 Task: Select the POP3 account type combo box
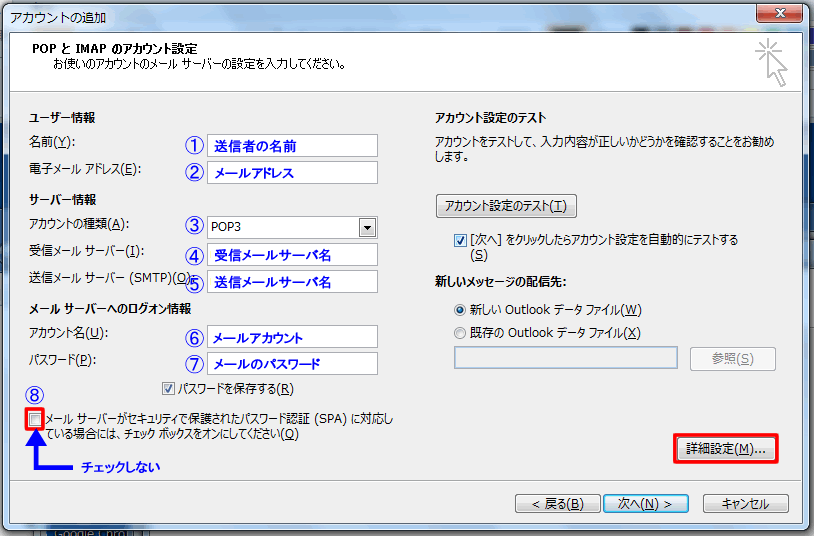tap(292, 227)
